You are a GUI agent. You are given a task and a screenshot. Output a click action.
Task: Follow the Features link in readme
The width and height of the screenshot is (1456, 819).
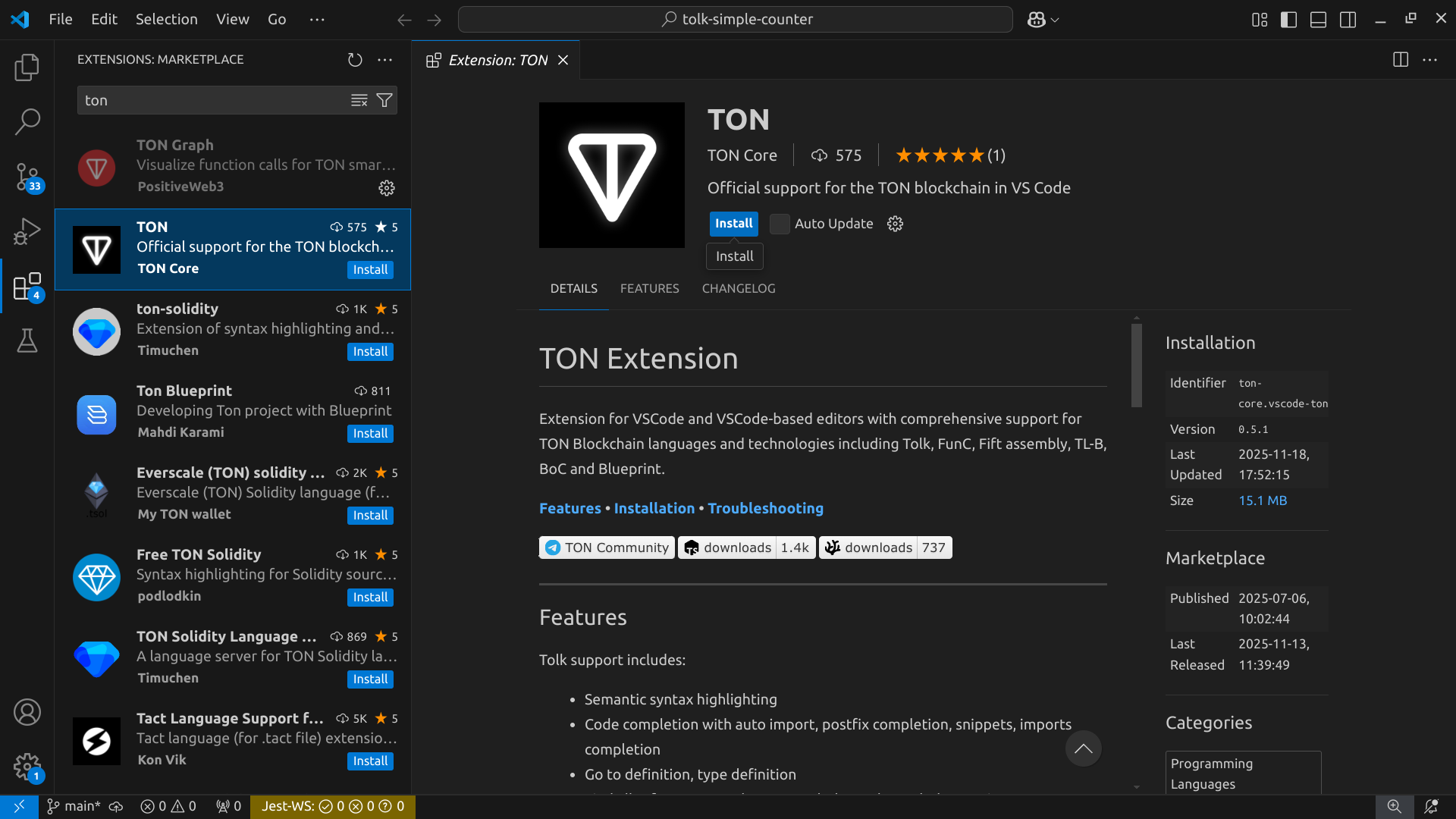(x=570, y=508)
